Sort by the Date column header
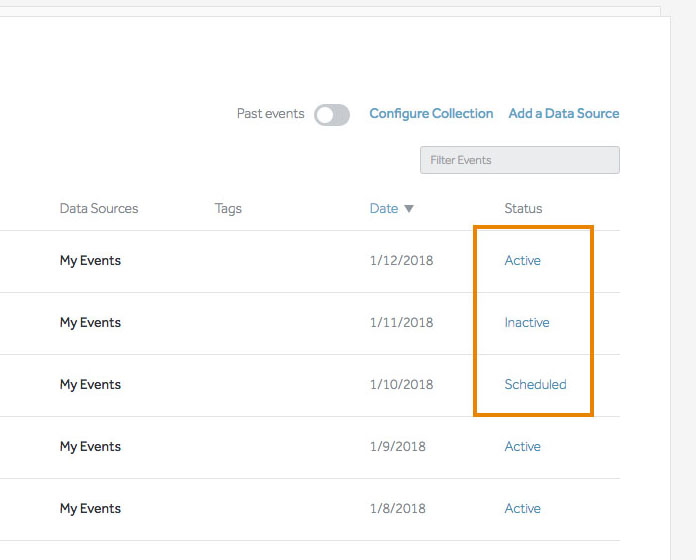Image resolution: width=696 pixels, height=560 pixels. pyautogui.click(x=384, y=209)
